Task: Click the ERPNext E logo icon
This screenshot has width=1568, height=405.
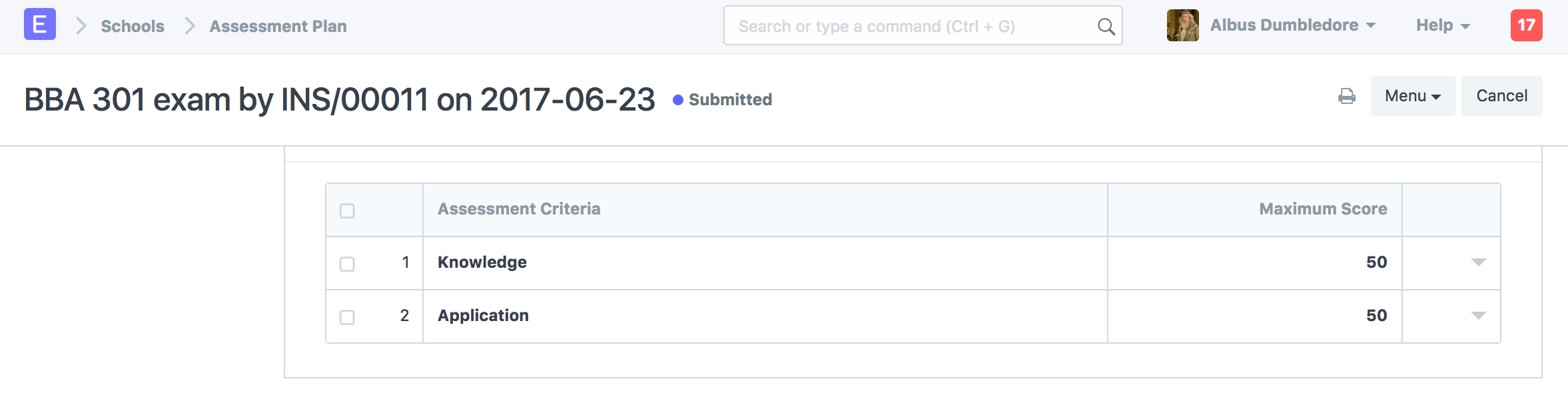Action: tap(40, 25)
